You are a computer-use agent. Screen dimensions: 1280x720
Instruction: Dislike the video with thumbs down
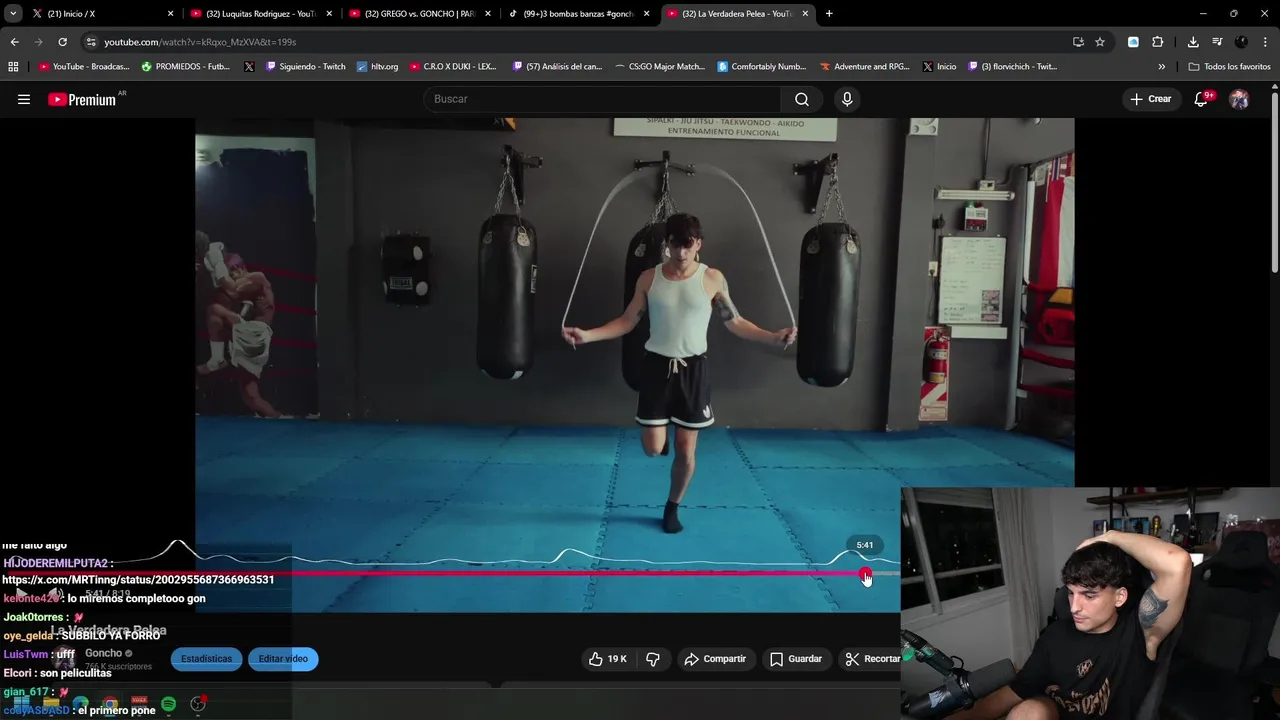653,659
